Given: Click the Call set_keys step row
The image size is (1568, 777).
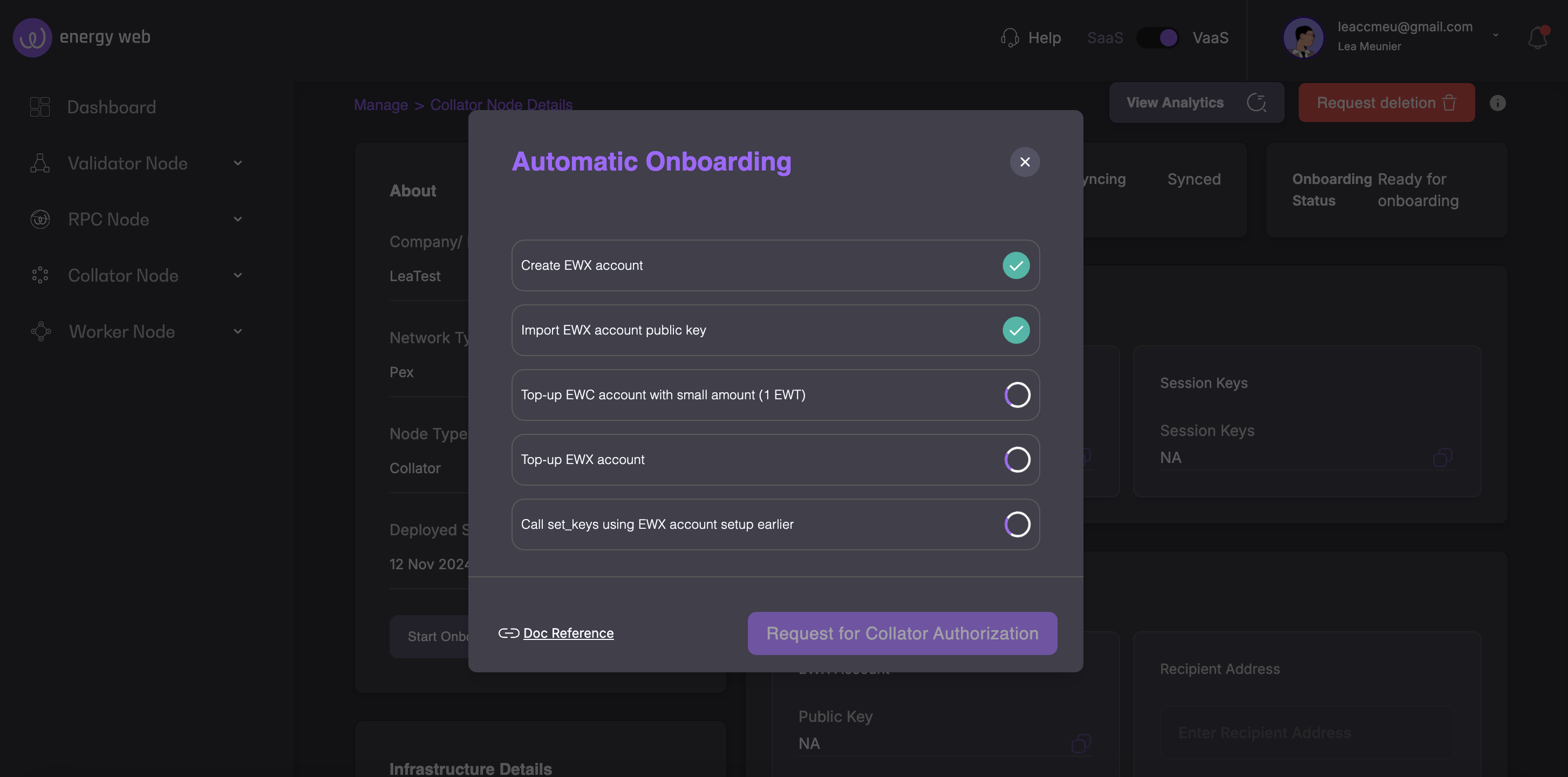Looking at the screenshot, I should (x=775, y=524).
